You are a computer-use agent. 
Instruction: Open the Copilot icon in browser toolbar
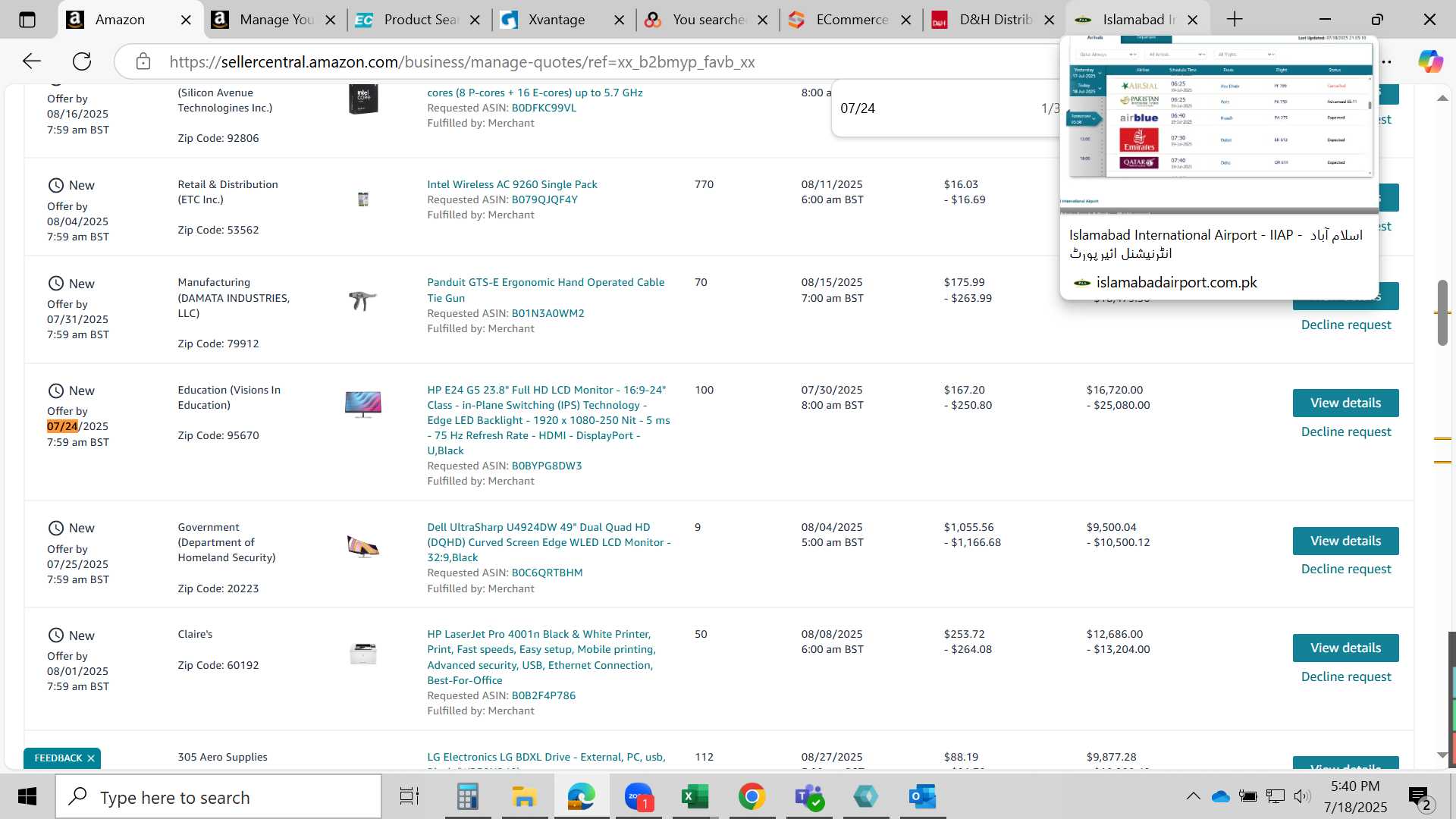click(x=1430, y=61)
